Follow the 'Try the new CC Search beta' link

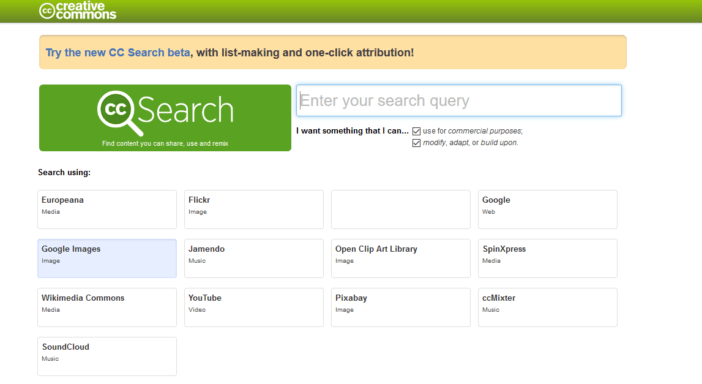118,52
